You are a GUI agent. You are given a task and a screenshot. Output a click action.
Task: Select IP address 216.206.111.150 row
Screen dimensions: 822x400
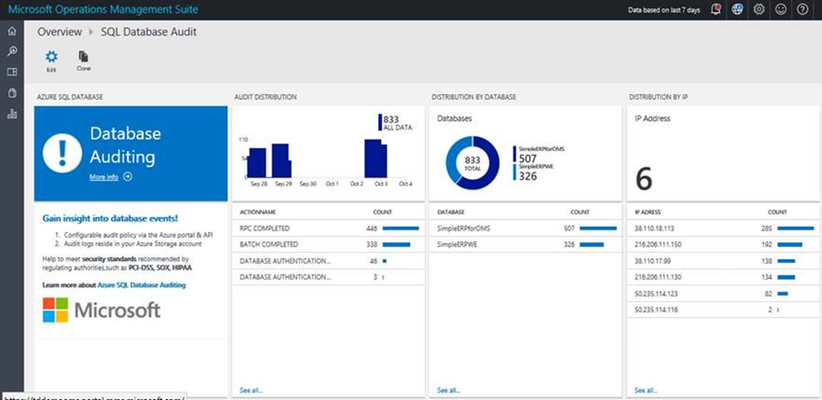coord(723,245)
